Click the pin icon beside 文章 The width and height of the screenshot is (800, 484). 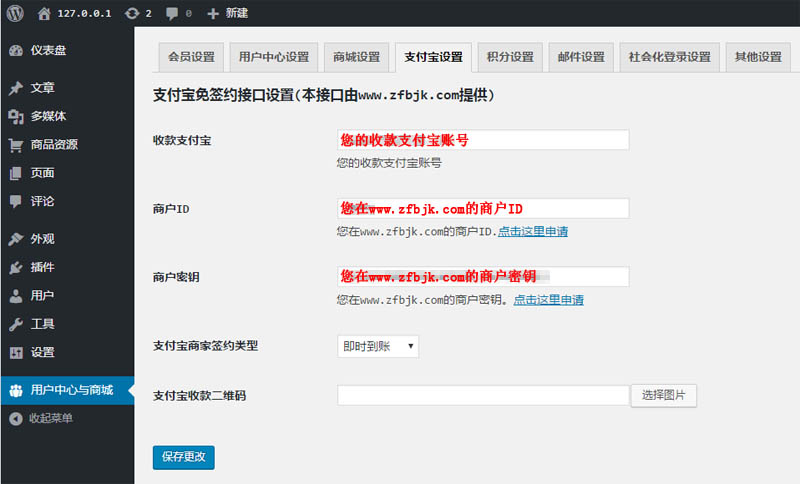[x=16, y=88]
